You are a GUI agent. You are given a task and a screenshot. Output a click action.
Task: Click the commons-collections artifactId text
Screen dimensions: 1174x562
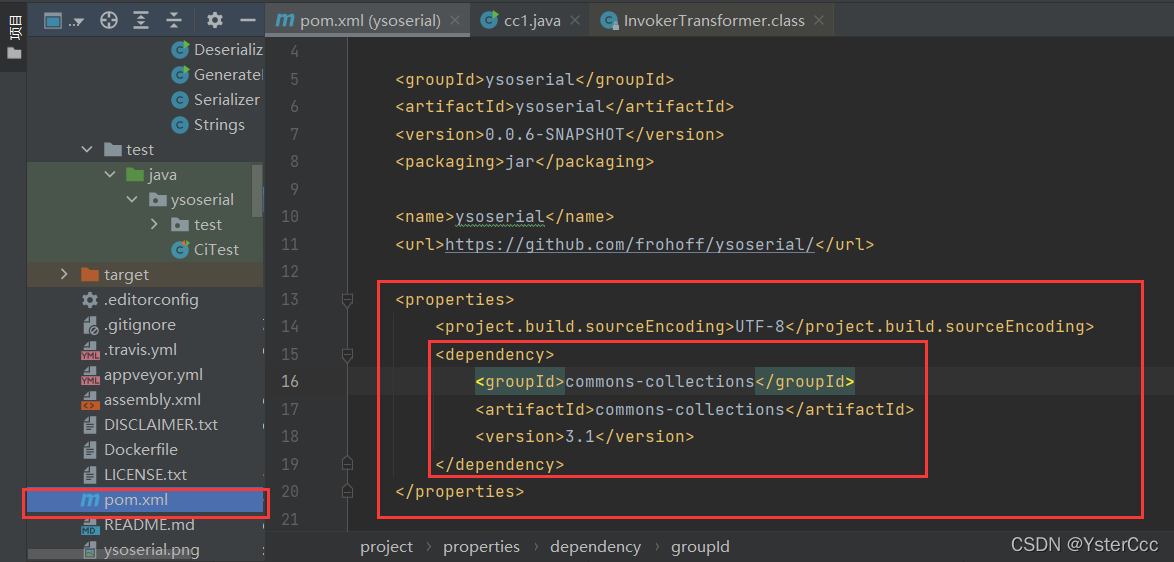click(690, 409)
